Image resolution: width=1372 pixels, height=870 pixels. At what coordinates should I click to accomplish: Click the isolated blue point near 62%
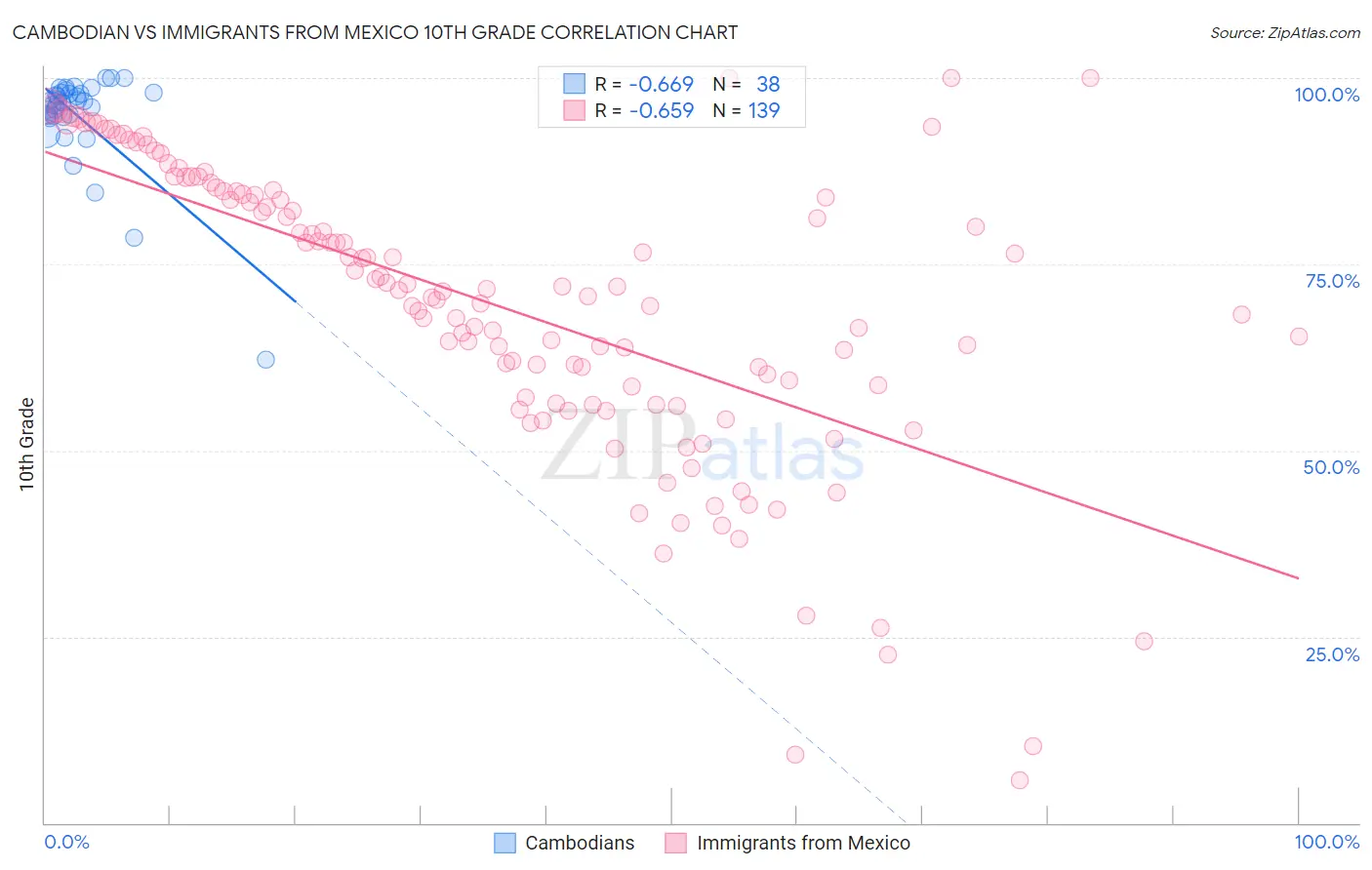coord(265,360)
